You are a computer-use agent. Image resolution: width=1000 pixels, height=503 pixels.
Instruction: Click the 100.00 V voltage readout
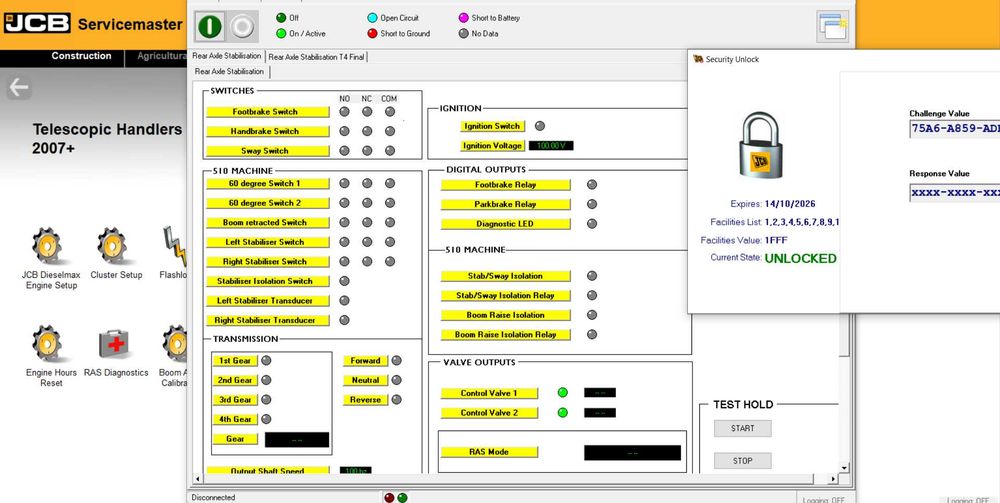(551, 146)
